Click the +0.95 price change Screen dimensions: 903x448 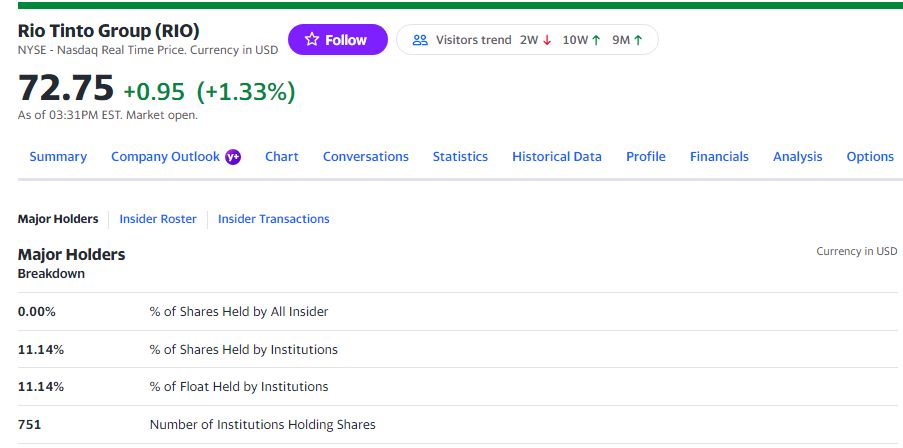(154, 92)
